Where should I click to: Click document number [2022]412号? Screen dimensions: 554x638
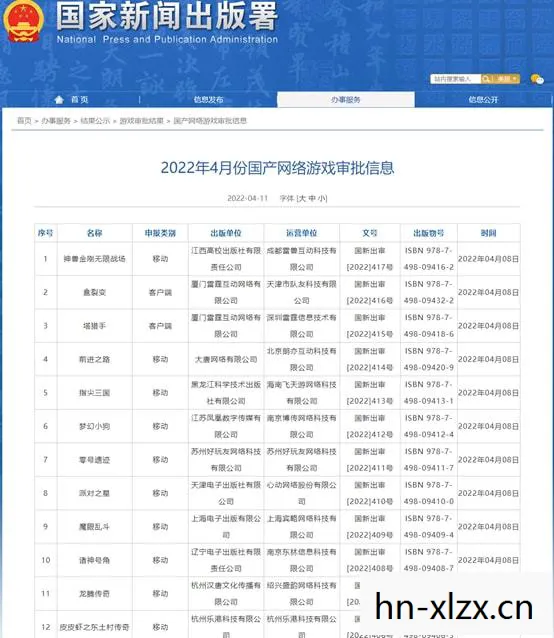[370, 435]
